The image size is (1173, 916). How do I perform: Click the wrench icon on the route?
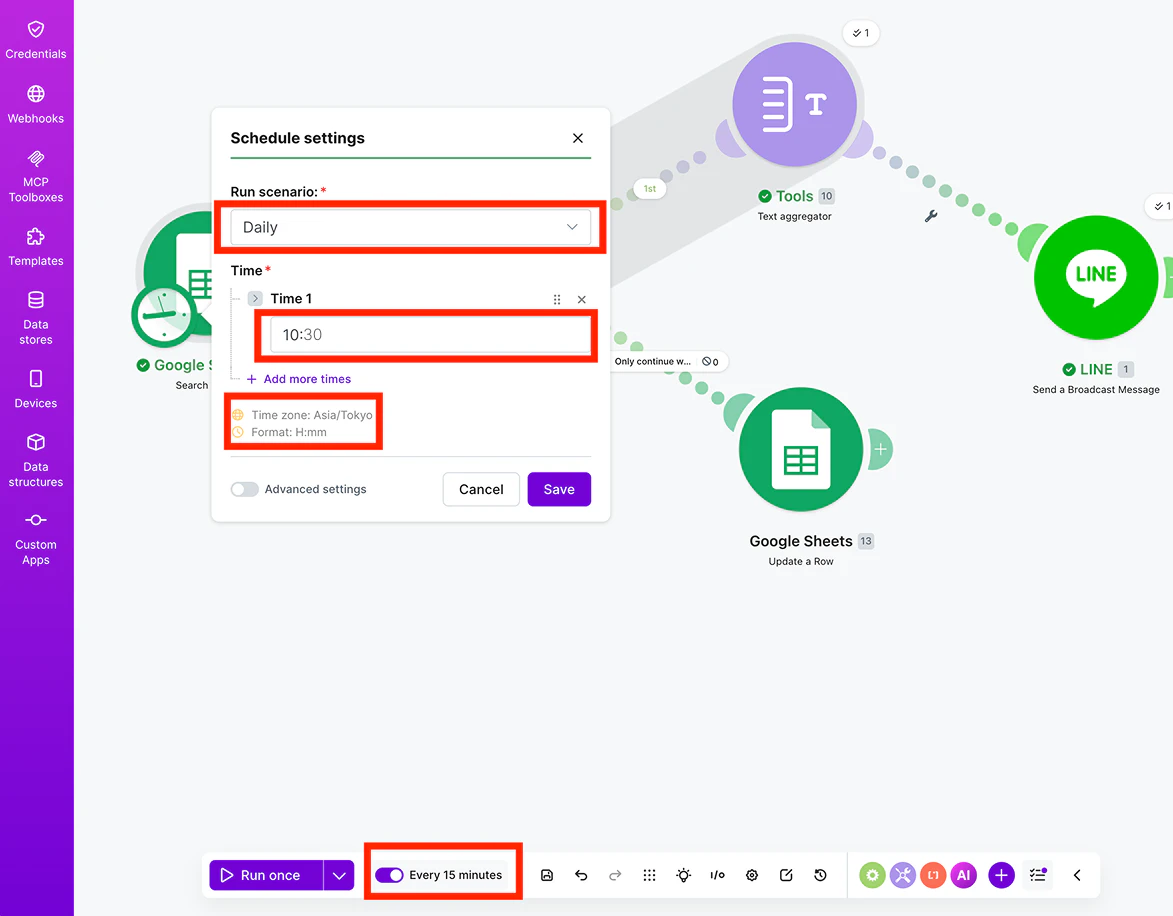pos(931,216)
